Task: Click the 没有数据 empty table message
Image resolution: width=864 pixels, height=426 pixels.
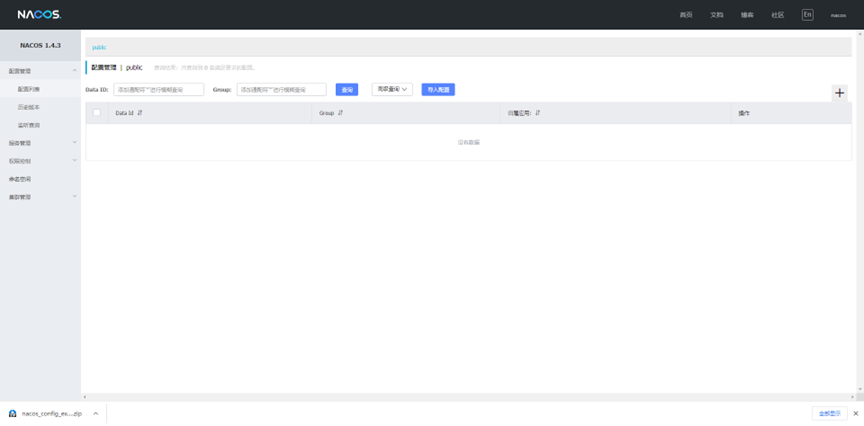Action: [x=468, y=142]
